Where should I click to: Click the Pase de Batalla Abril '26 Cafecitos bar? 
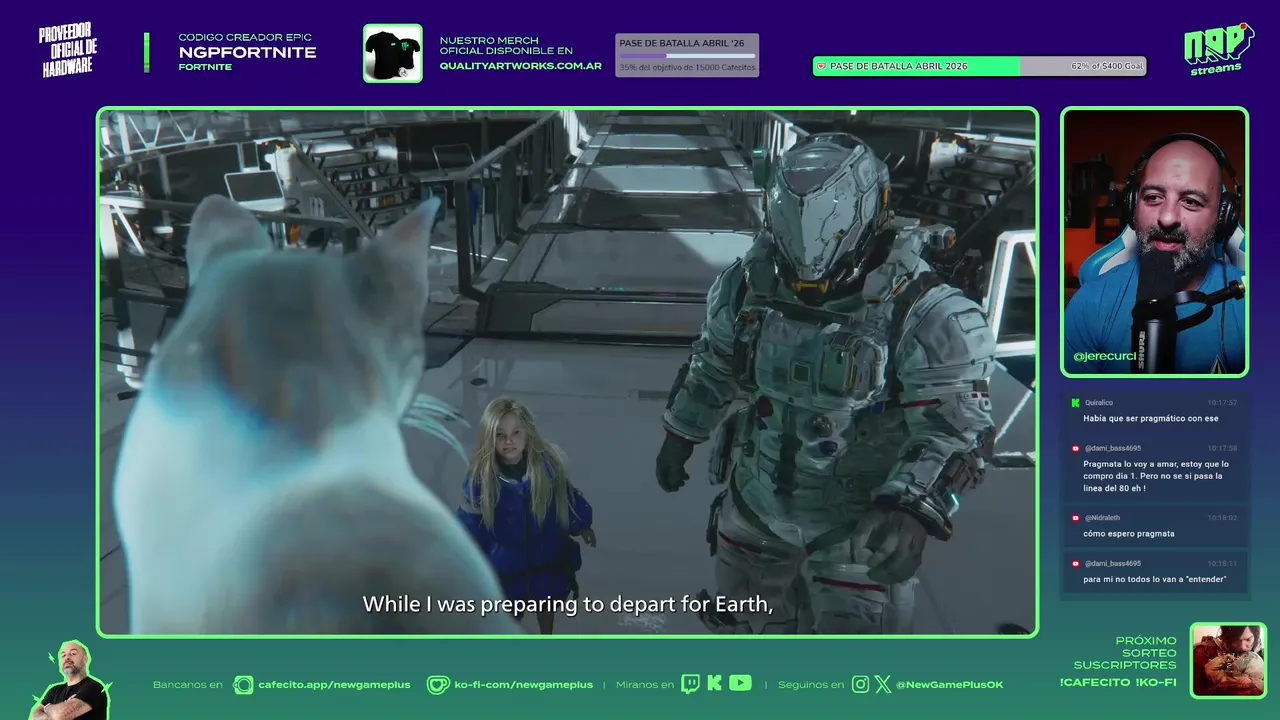(687, 55)
